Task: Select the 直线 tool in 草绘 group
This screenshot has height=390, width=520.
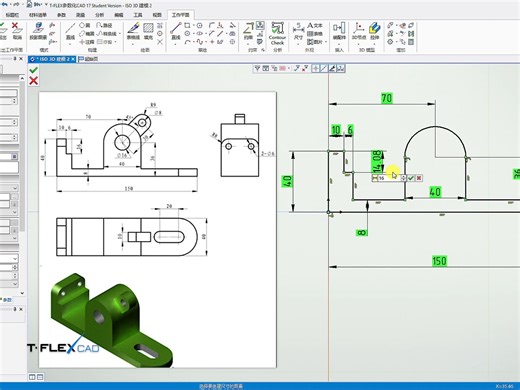Action: click(x=176, y=32)
